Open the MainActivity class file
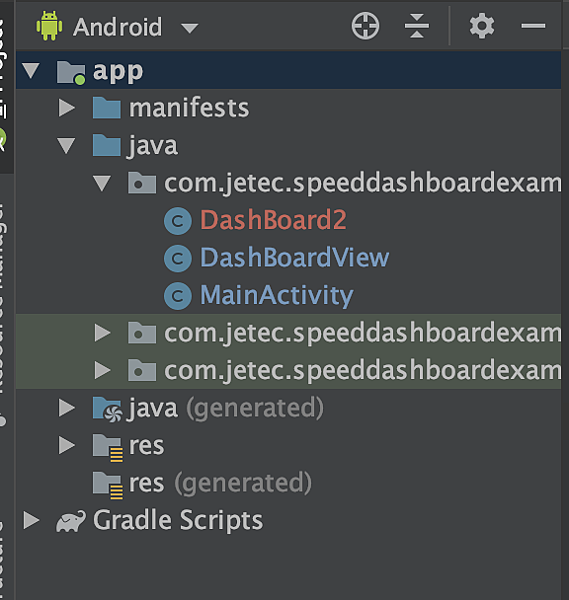This screenshot has height=600, width=569. [x=277, y=296]
